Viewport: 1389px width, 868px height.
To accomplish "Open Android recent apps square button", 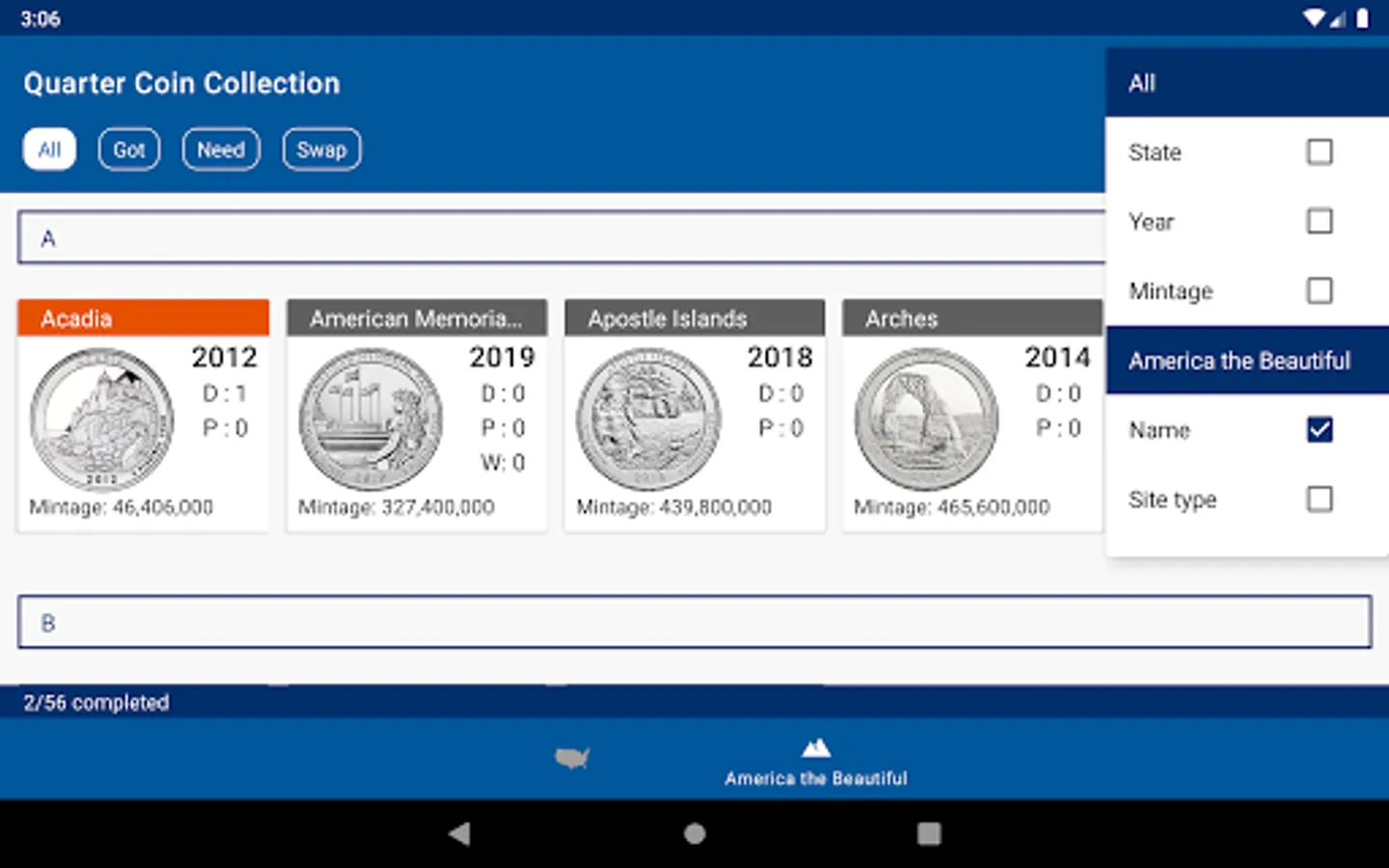I will 929,833.
